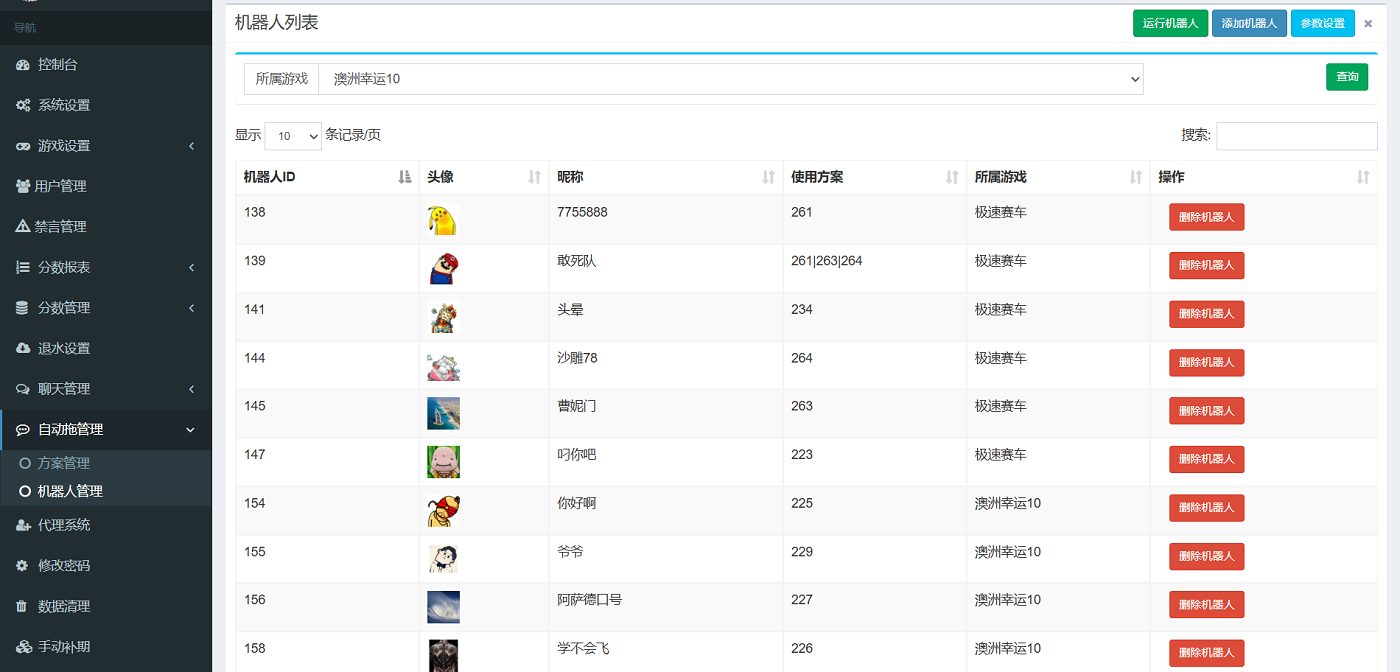Click the 参数设置 button
This screenshot has width=1400, height=672.
click(x=1323, y=23)
